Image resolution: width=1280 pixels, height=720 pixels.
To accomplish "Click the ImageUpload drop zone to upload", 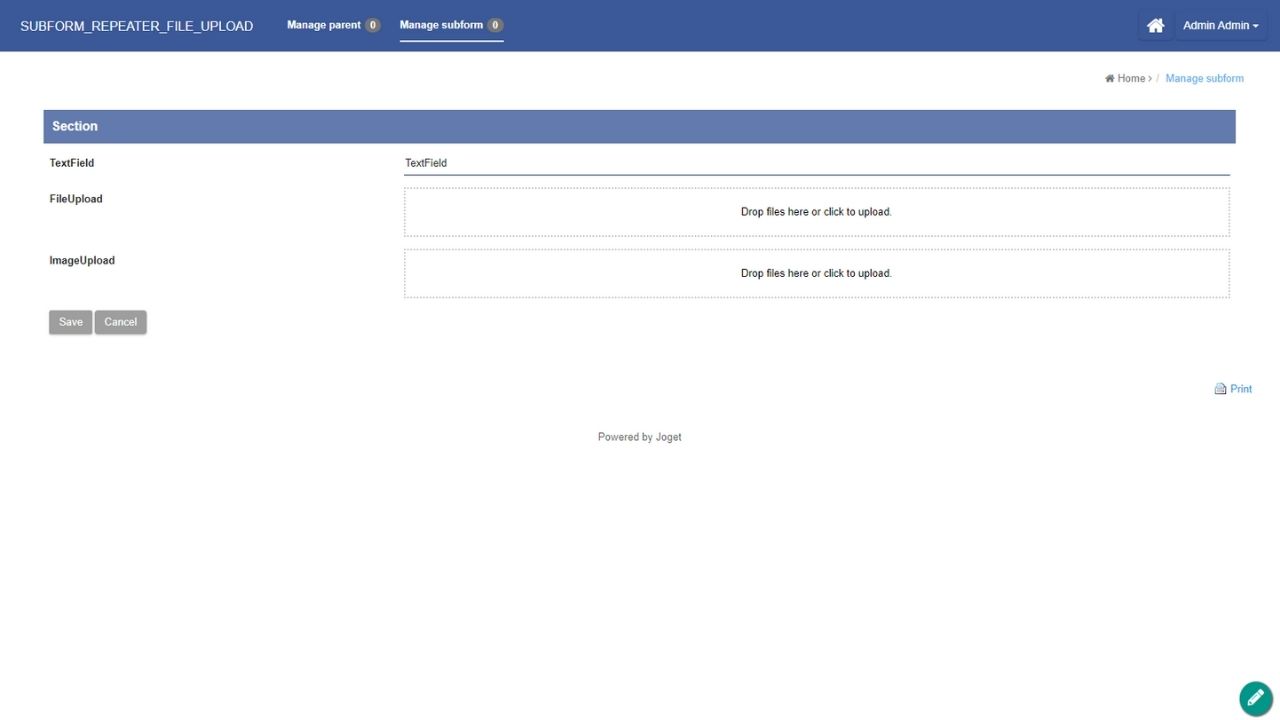I will (816, 273).
